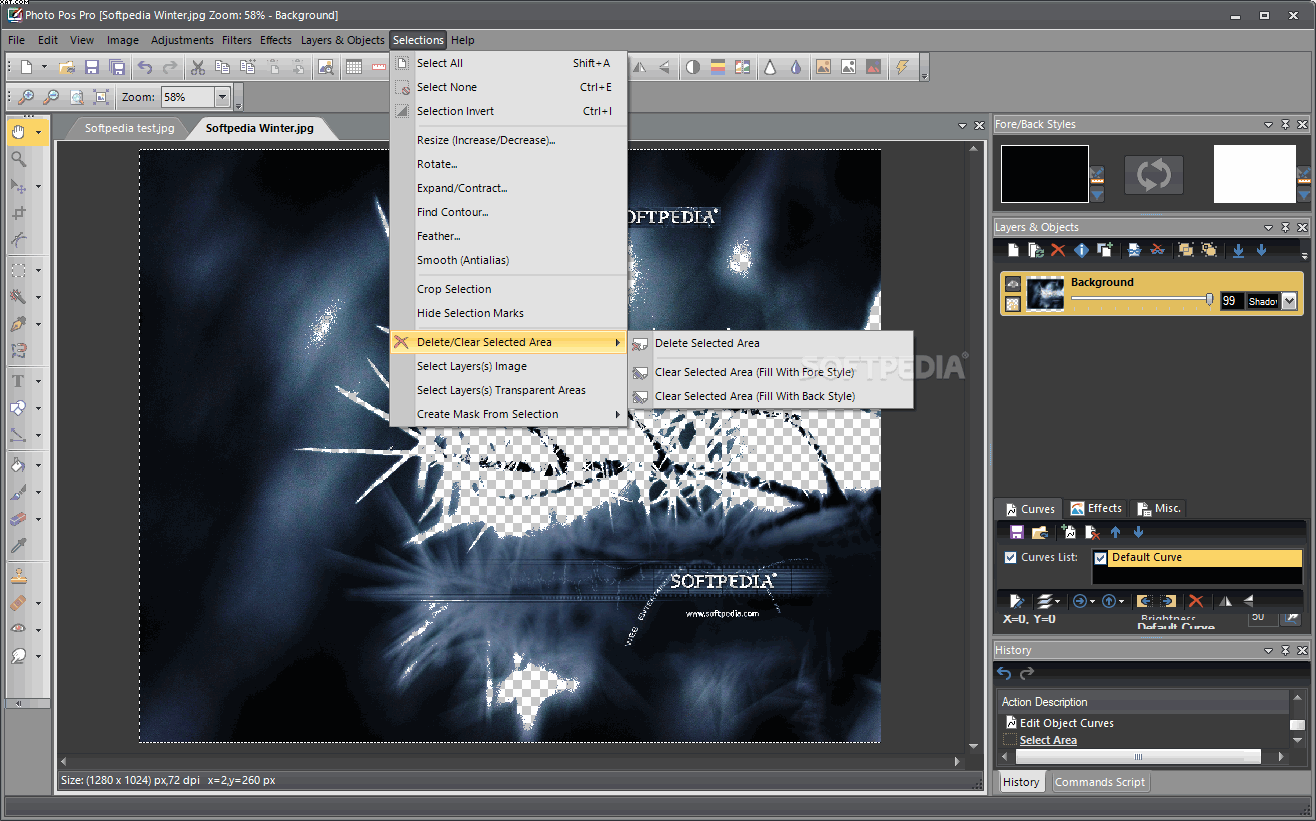The height and width of the screenshot is (821, 1316).
Task: Select the Color Picker eyedropper tool
Action: (18, 546)
